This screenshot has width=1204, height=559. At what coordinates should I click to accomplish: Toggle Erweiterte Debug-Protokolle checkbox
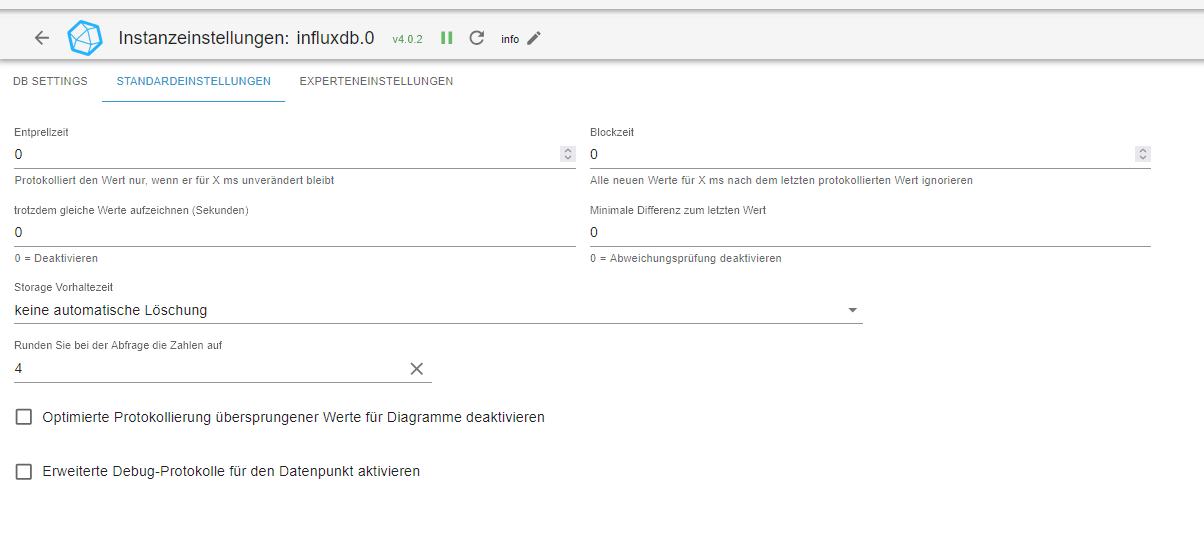click(24, 471)
